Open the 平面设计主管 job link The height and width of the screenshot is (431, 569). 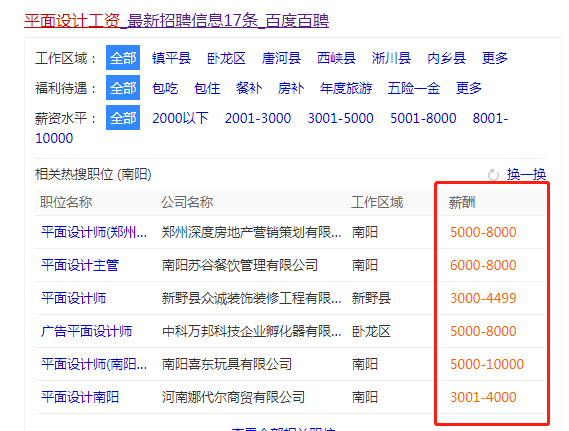pos(80,265)
